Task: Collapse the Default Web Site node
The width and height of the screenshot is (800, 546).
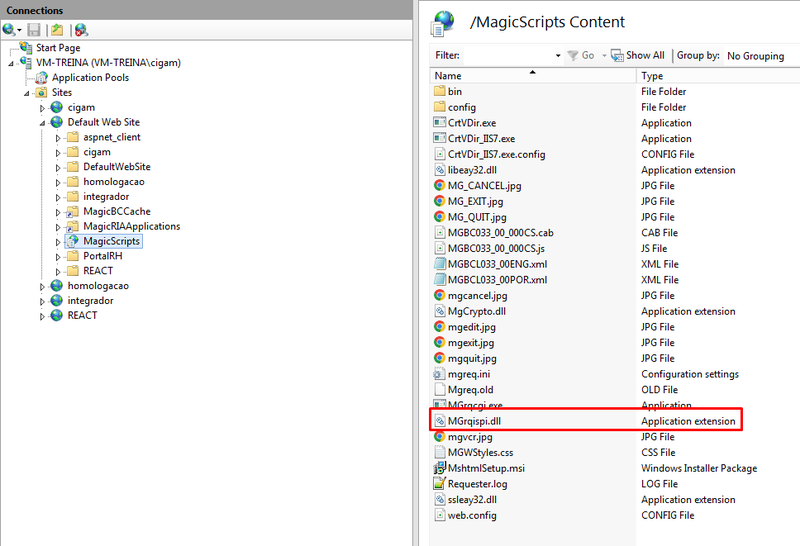Action: [x=42, y=123]
